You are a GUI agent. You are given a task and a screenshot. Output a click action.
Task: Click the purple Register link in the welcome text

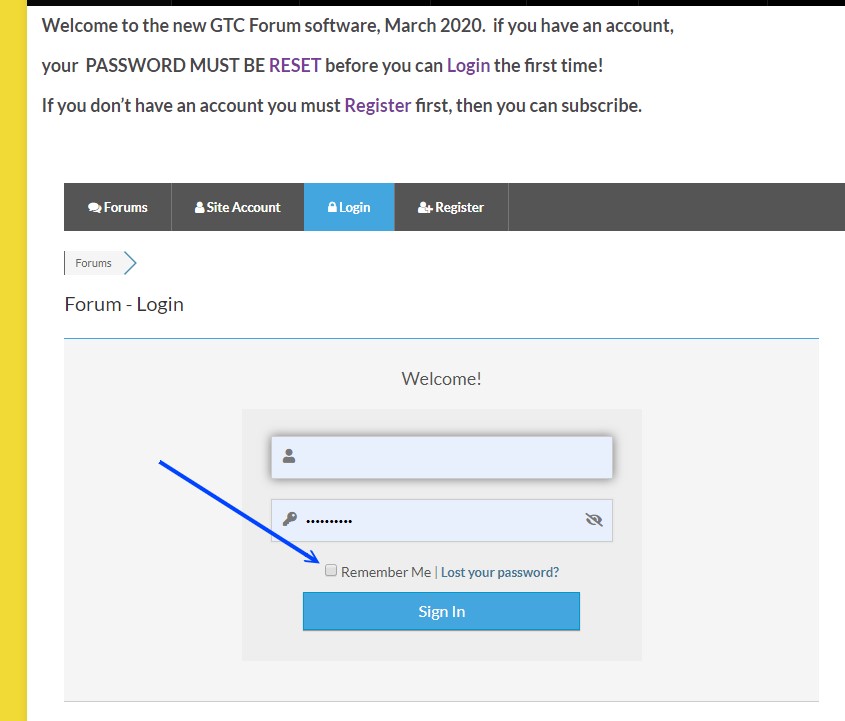[x=378, y=105]
